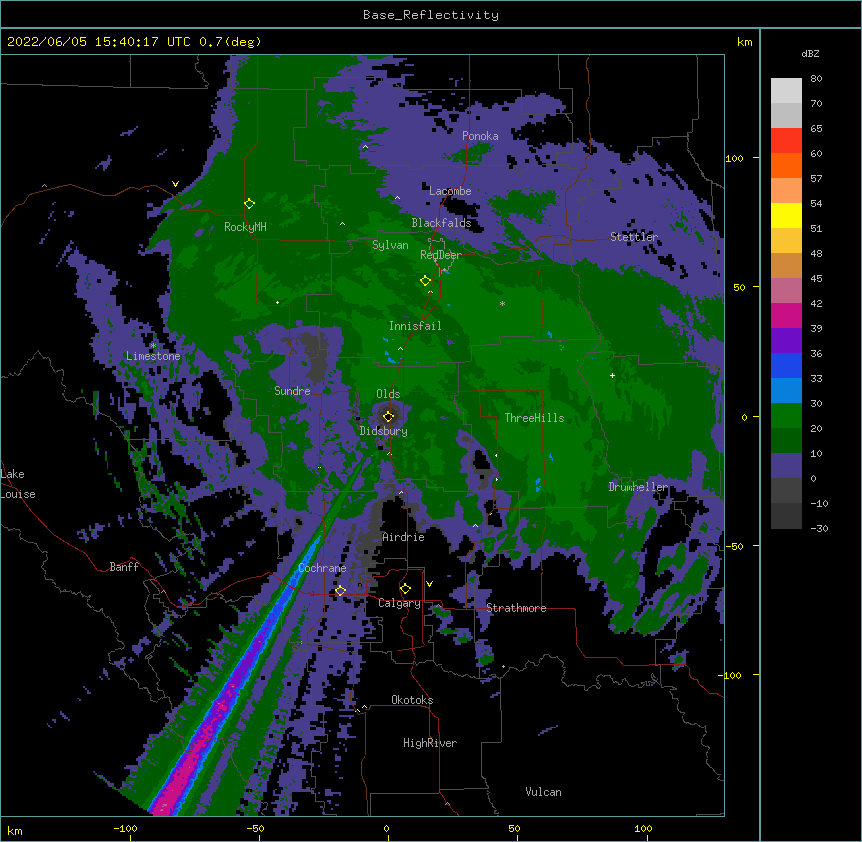Click the yellow diamond marker above Calgary label
Screen dimensions: 862x842
[405, 589]
